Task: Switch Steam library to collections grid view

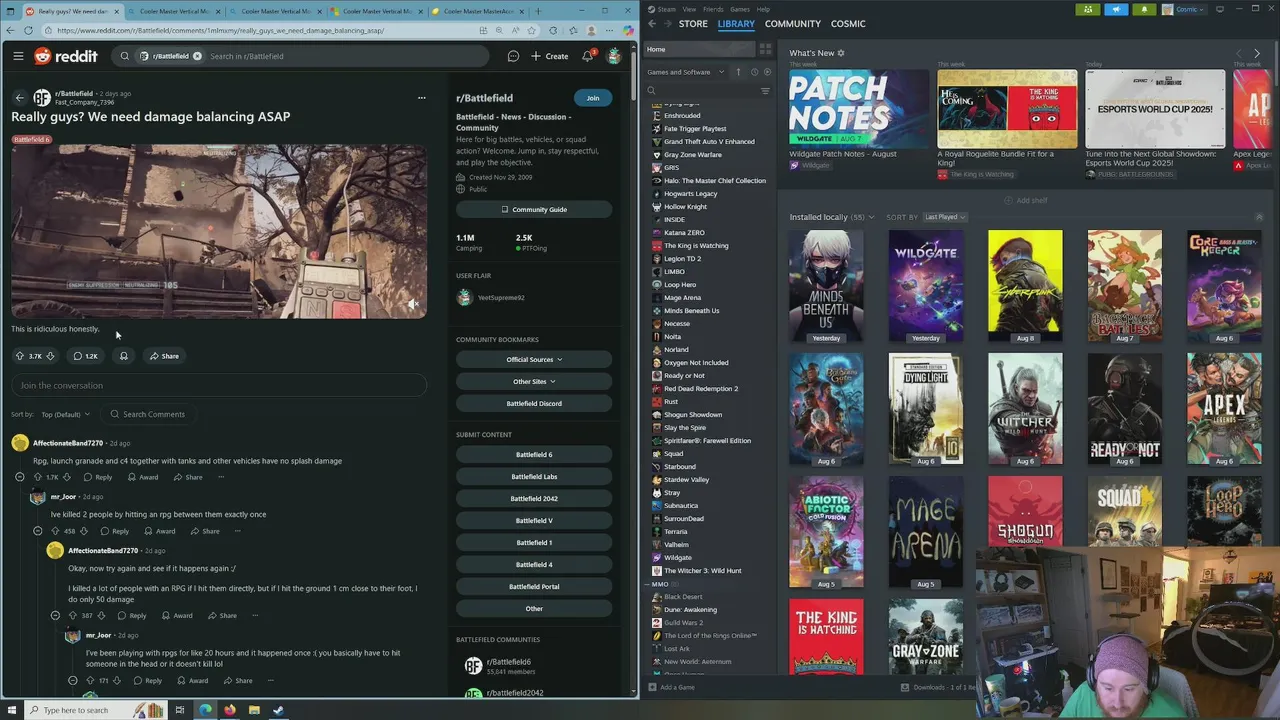Action: pyautogui.click(x=765, y=49)
